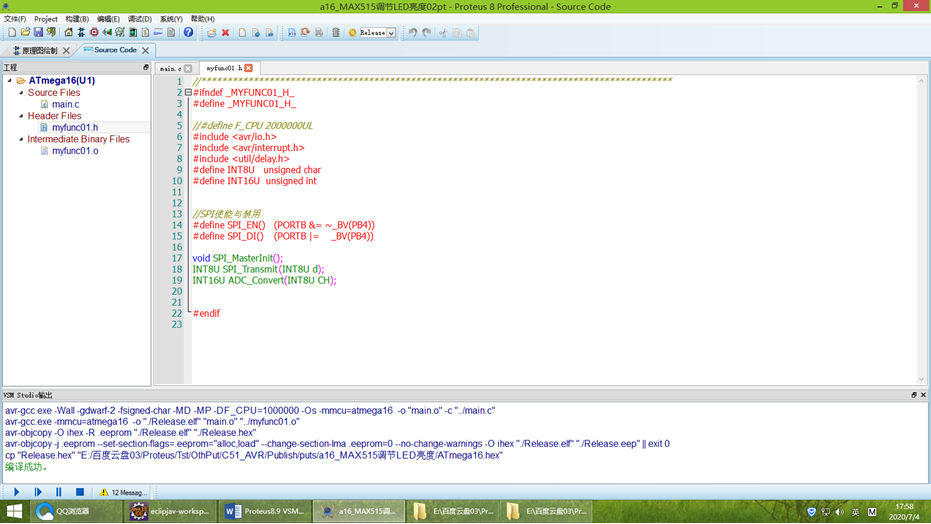Cut selection with the scissors icon
The height and width of the screenshot is (524, 931).
[x=443, y=33]
